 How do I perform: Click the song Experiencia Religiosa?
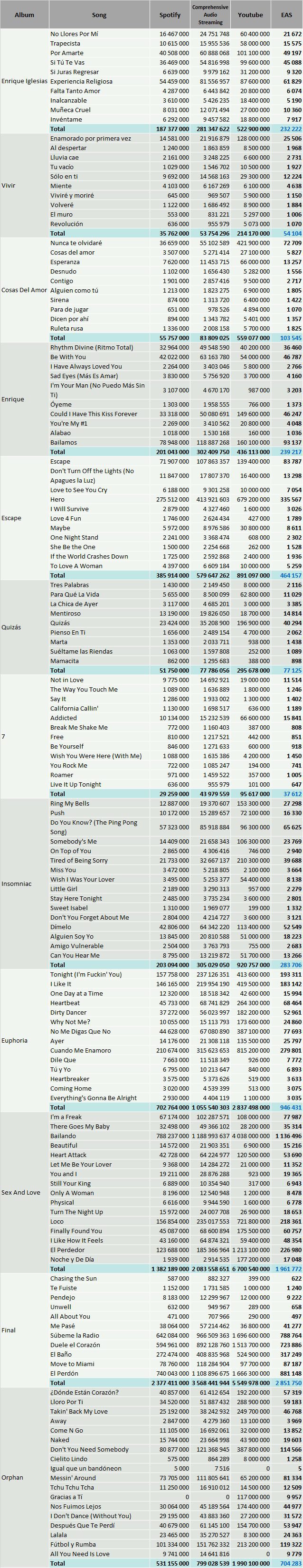click(x=82, y=81)
